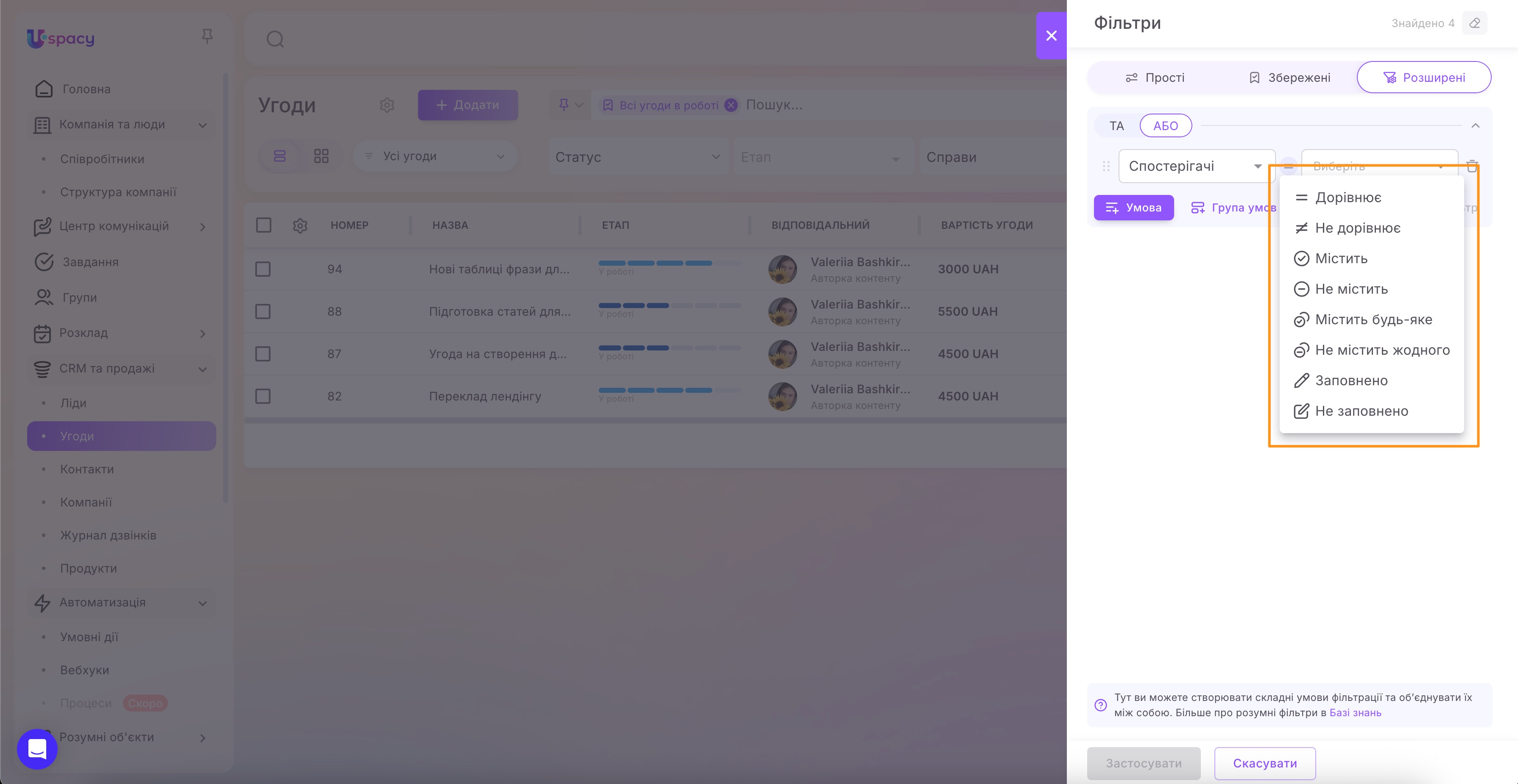
Task: Select the АБО logic toggle
Action: point(1165,126)
